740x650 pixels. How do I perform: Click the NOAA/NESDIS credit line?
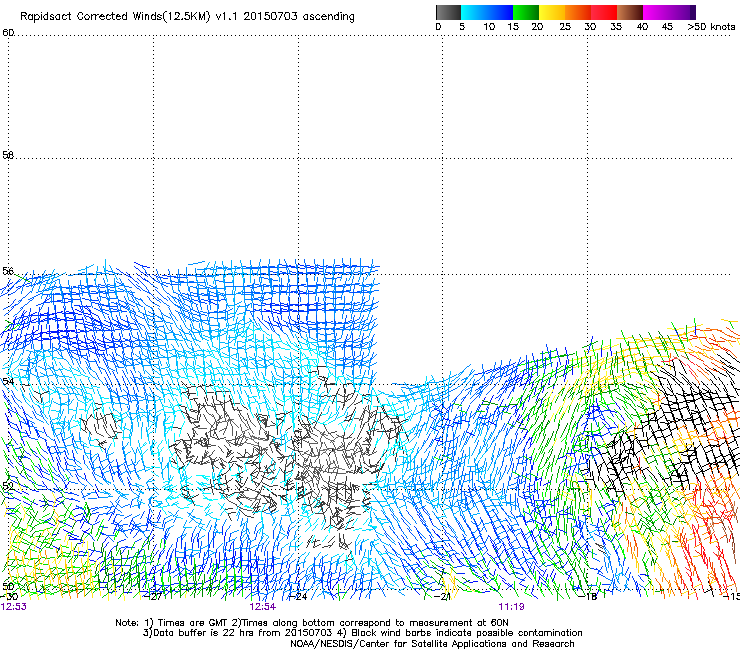click(x=432, y=644)
